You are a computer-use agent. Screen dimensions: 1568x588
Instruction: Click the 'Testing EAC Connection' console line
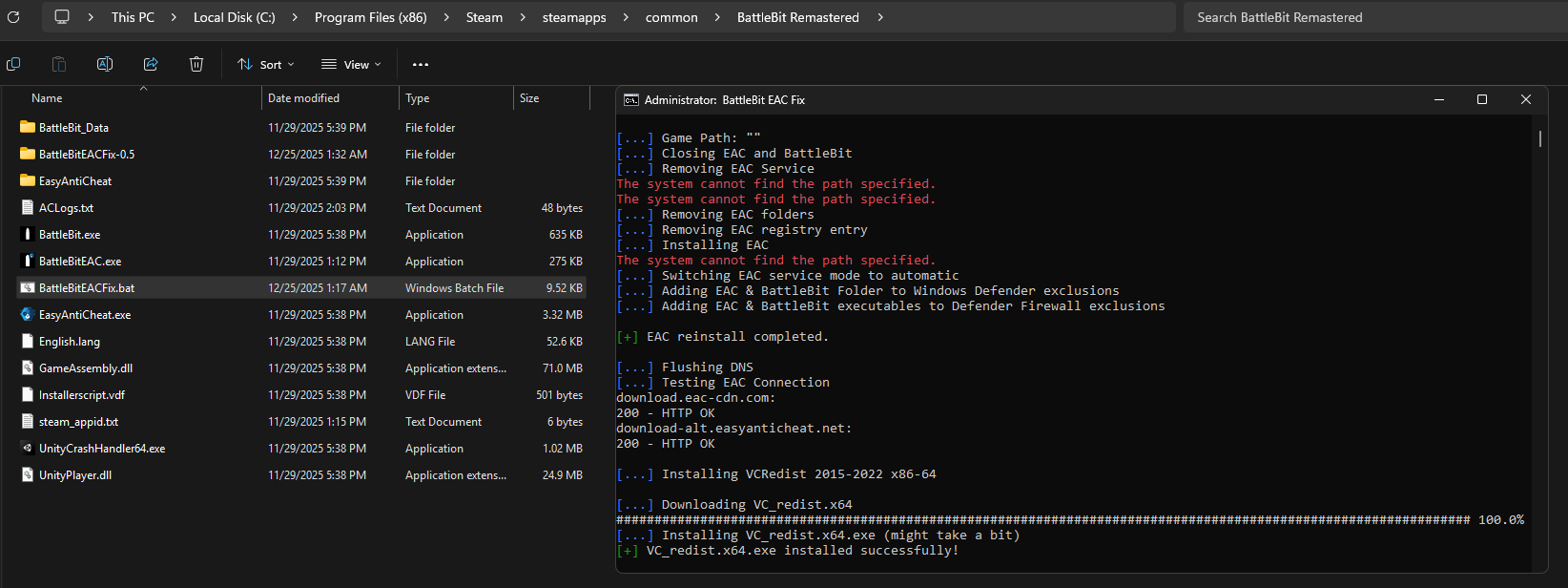pos(723,383)
